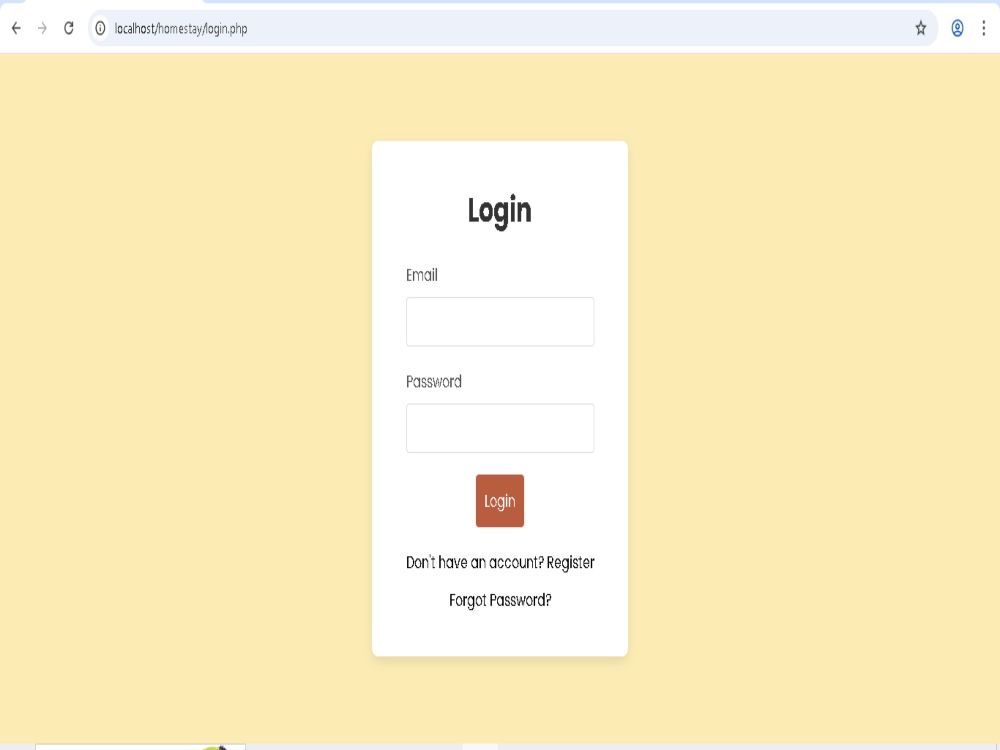1000x750 pixels.
Task: Click the Email input field
Action: pos(500,321)
